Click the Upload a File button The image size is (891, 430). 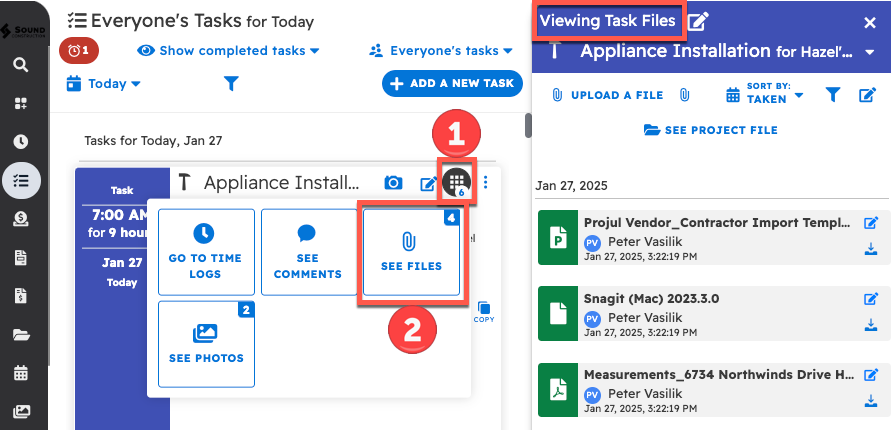point(607,95)
